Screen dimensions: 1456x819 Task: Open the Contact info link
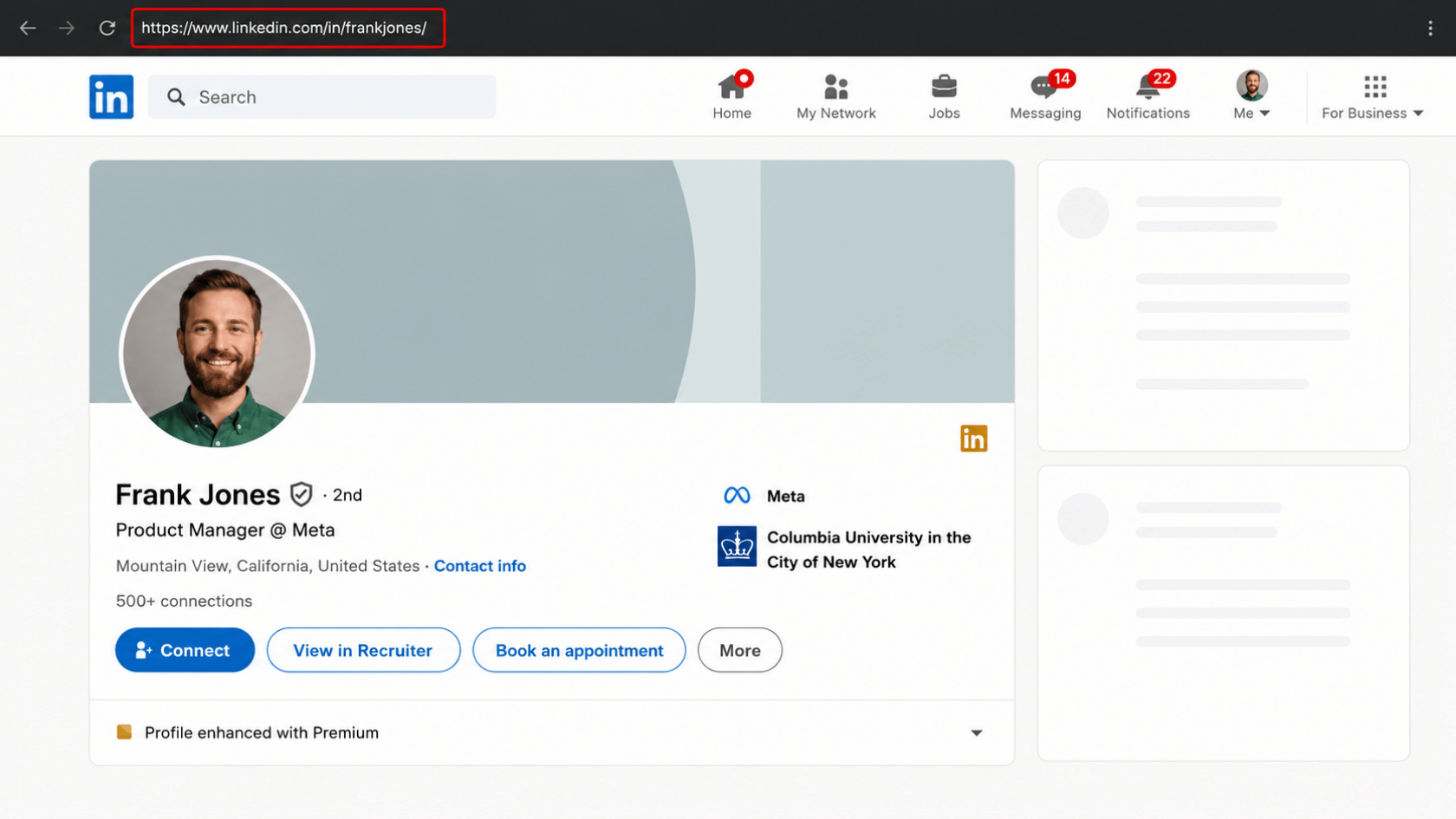click(480, 566)
